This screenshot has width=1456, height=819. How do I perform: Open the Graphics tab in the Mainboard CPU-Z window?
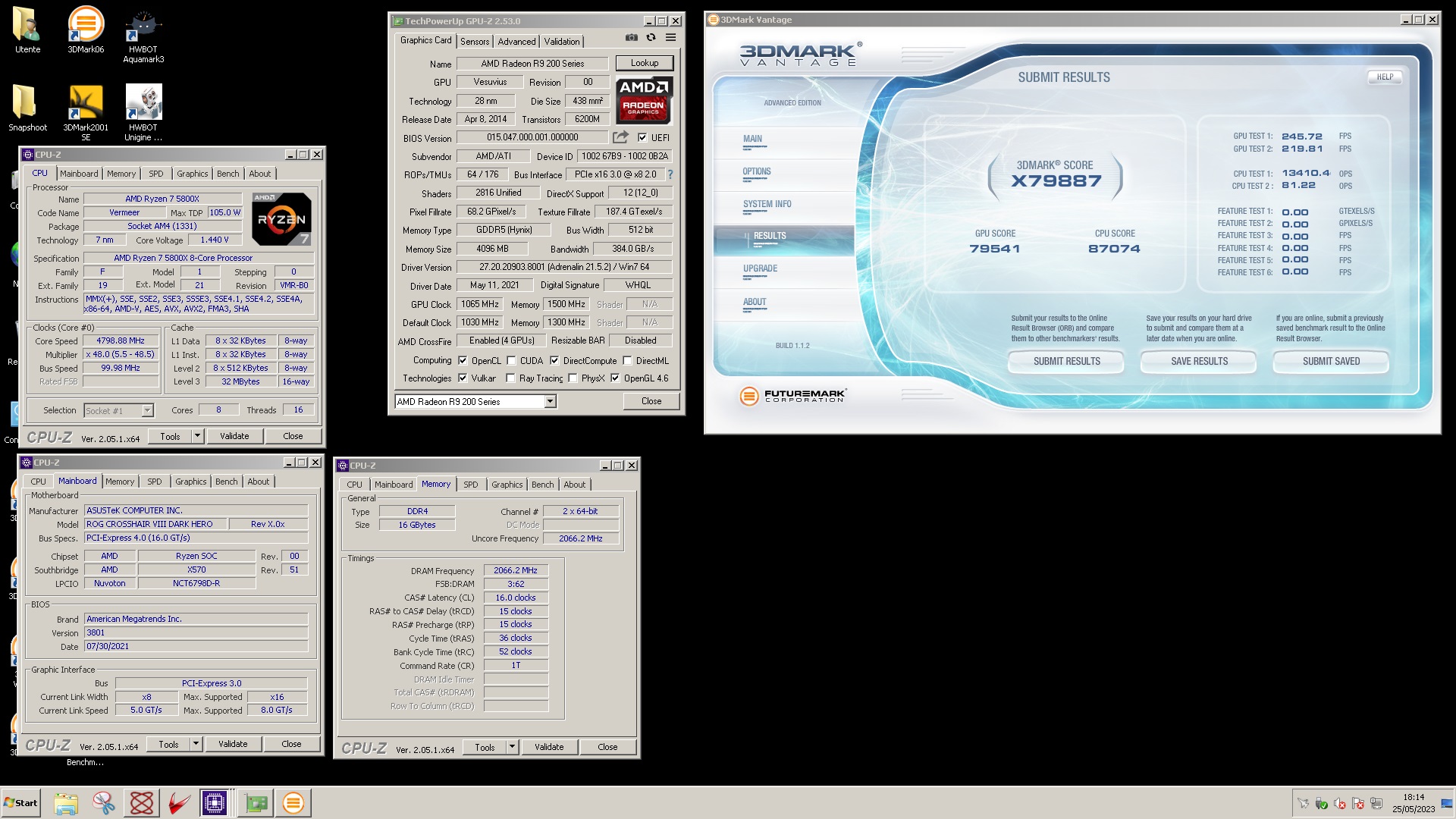point(190,482)
